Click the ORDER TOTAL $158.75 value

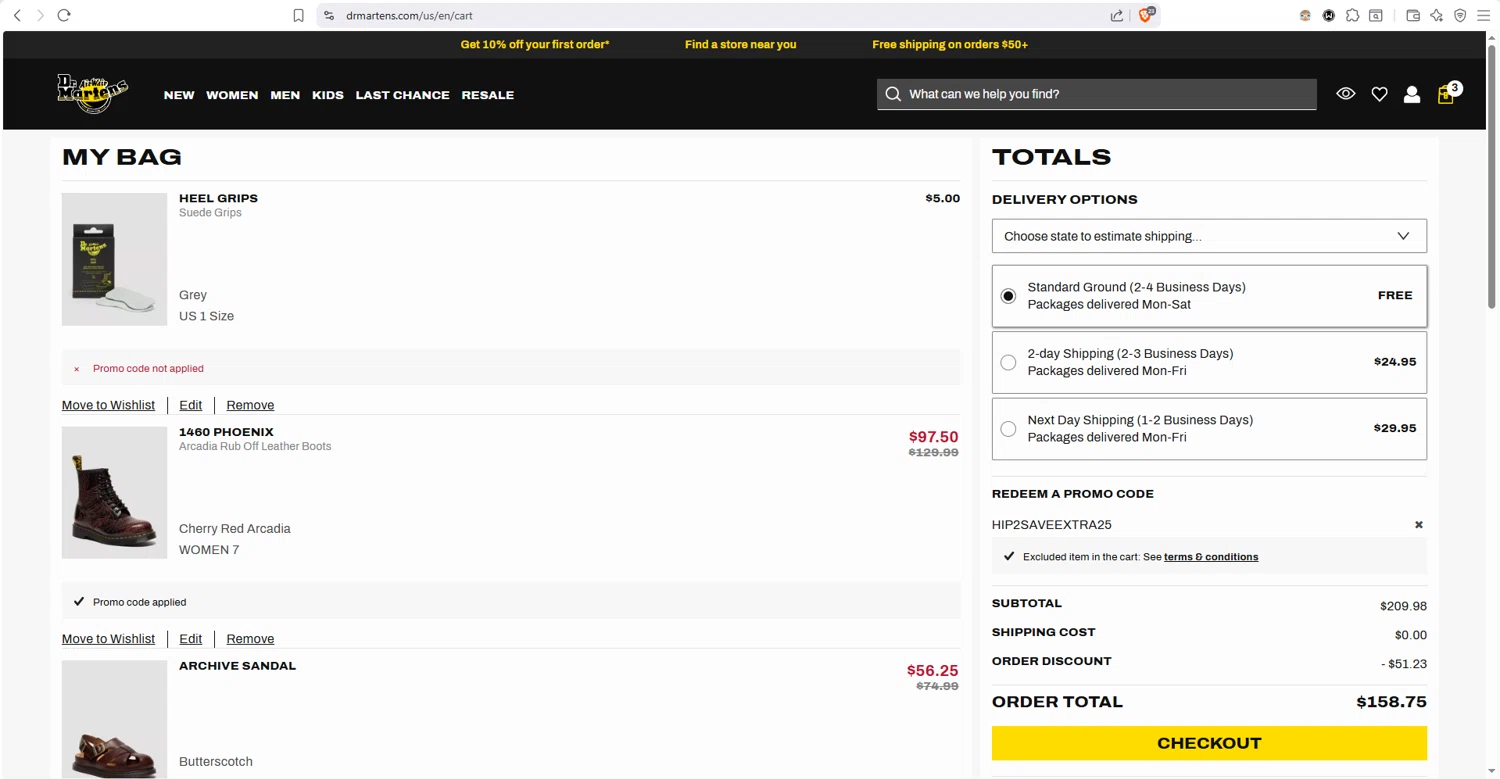click(x=1391, y=702)
